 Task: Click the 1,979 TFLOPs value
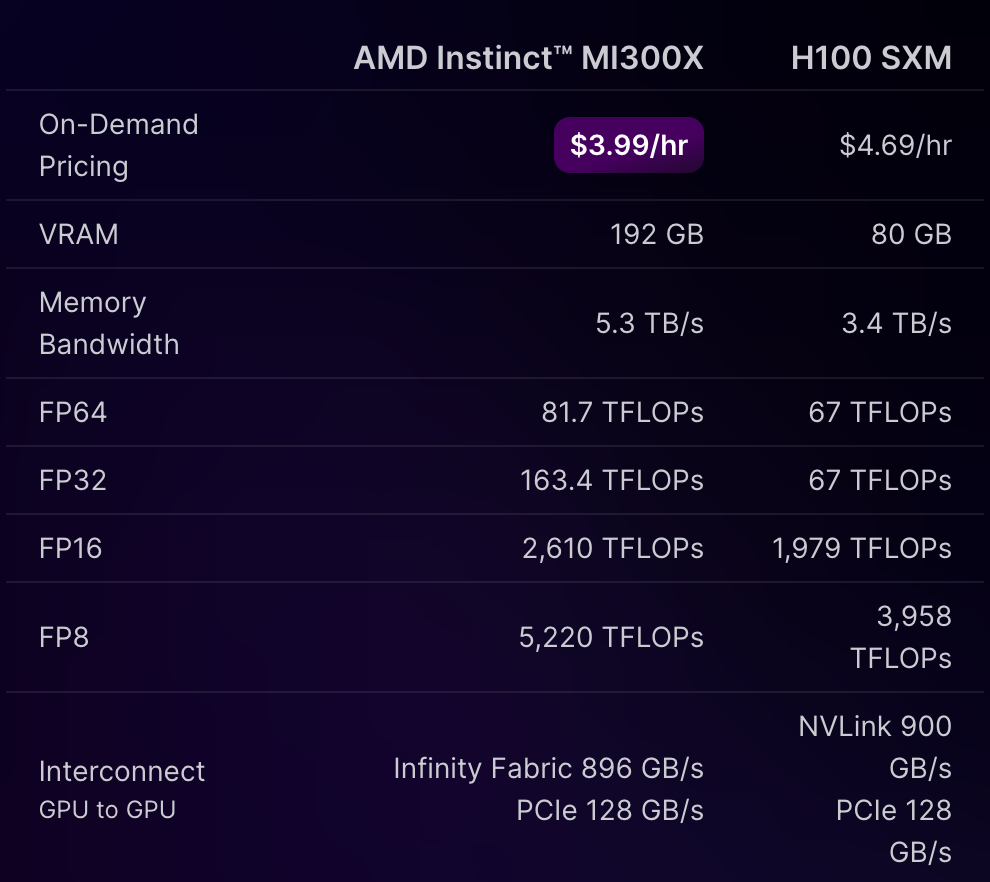click(861, 548)
